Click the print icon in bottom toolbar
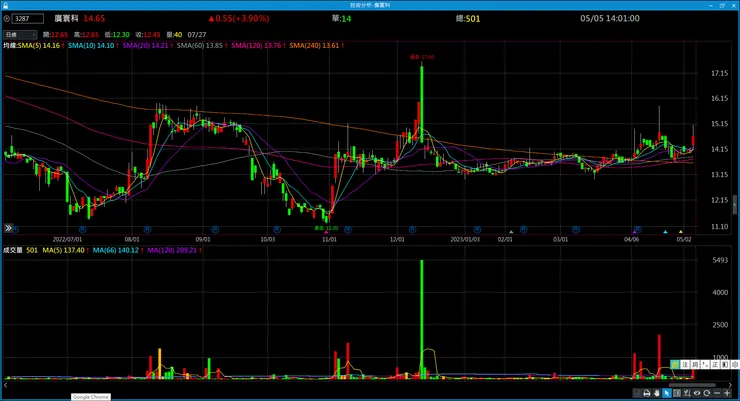 [647, 393]
